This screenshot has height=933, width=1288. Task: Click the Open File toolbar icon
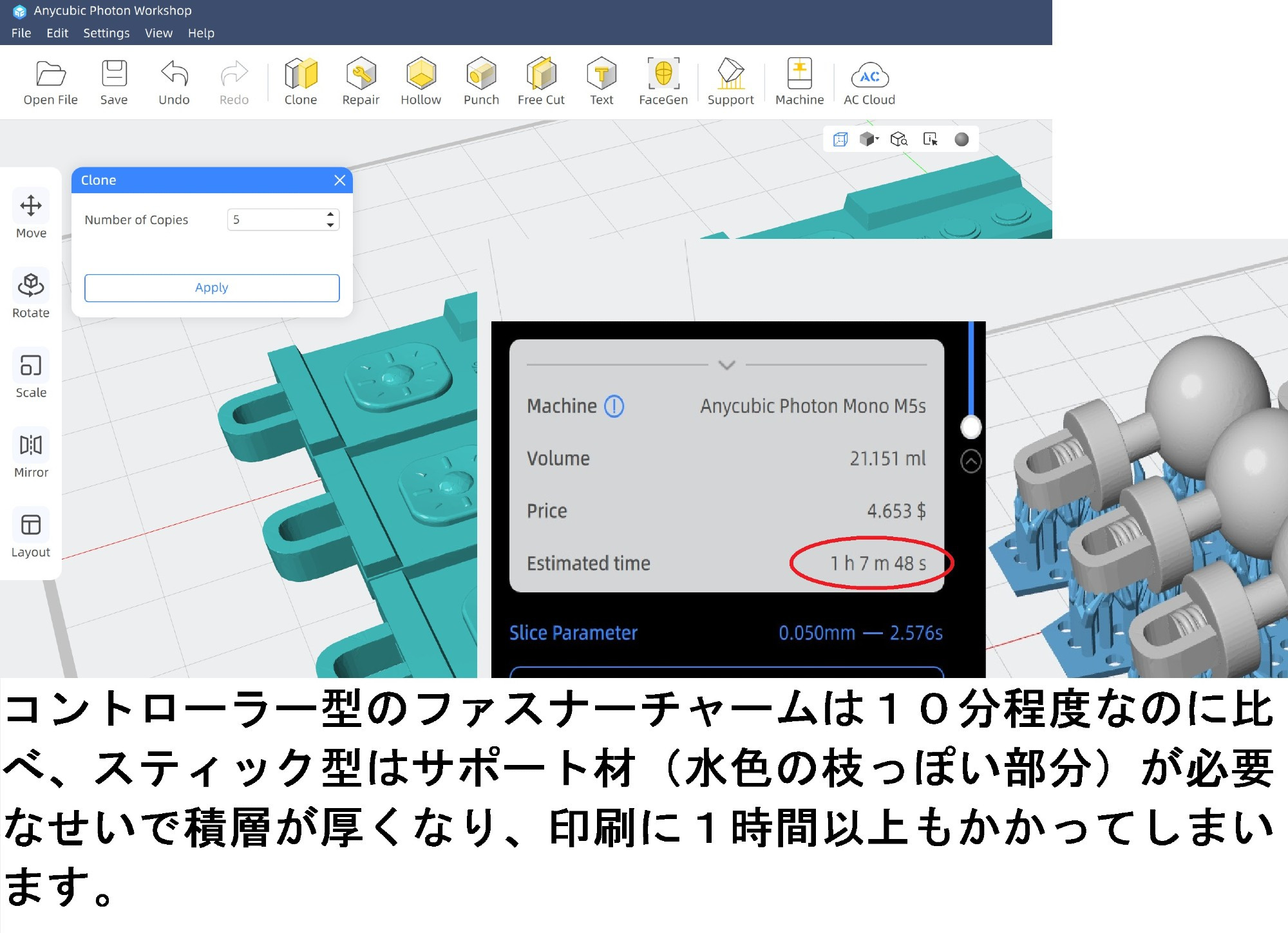point(50,82)
